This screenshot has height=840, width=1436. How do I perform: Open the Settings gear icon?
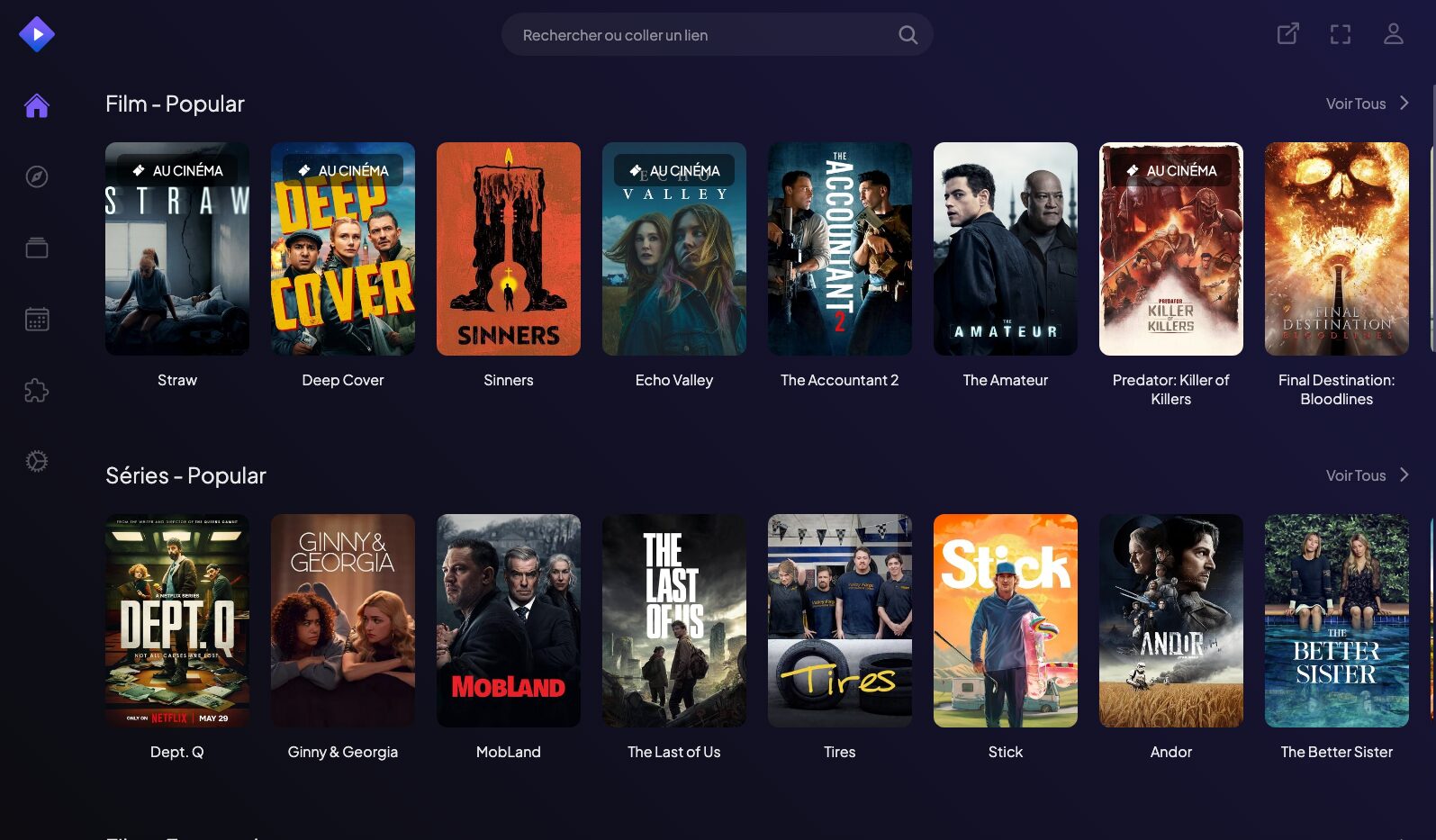point(37,461)
